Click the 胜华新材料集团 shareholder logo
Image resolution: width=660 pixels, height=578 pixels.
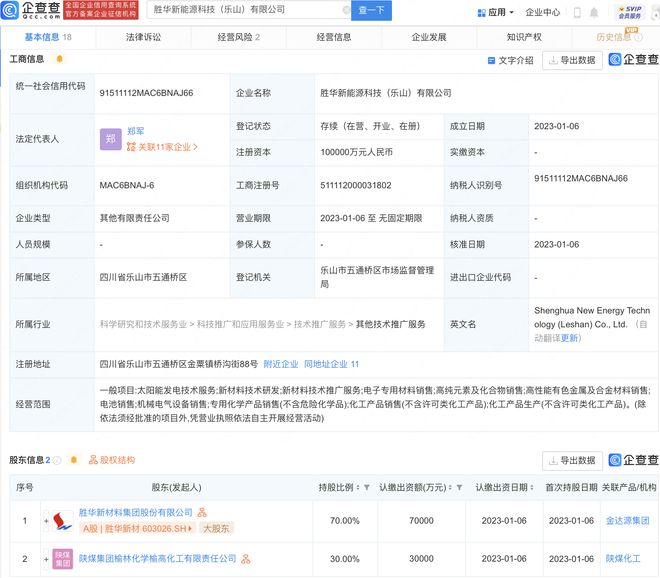tap(63, 521)
